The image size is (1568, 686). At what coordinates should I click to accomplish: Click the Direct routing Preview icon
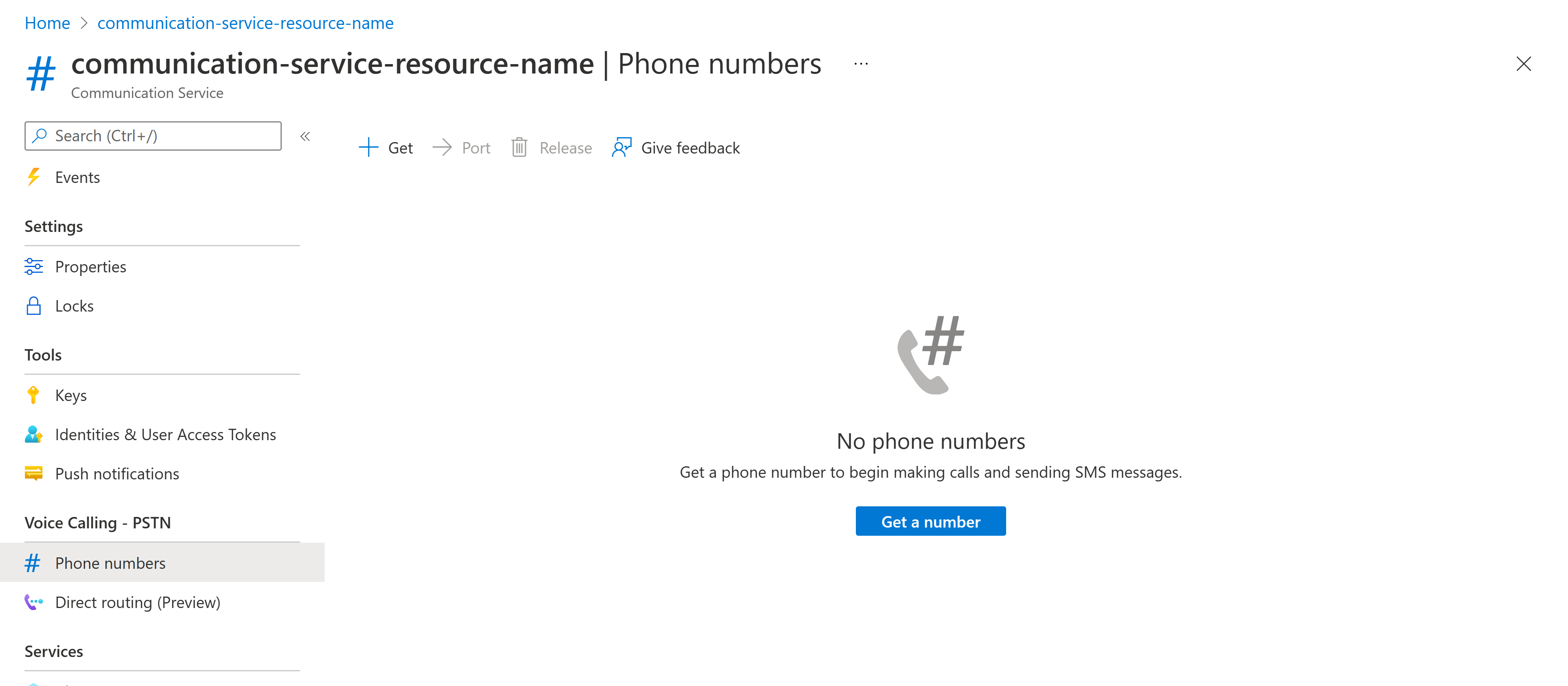34,601
